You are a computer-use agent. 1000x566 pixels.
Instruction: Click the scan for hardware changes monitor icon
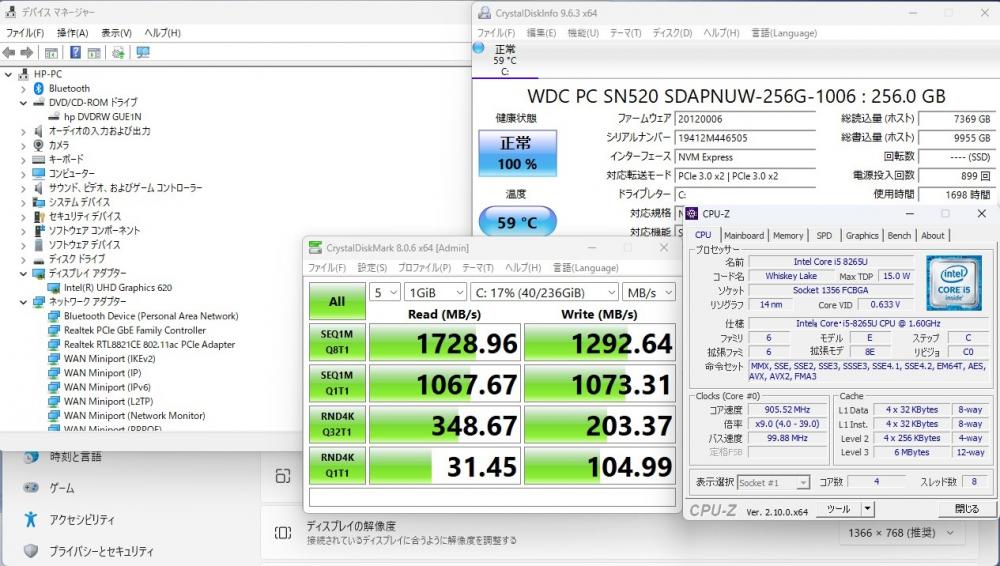[143, 52]
